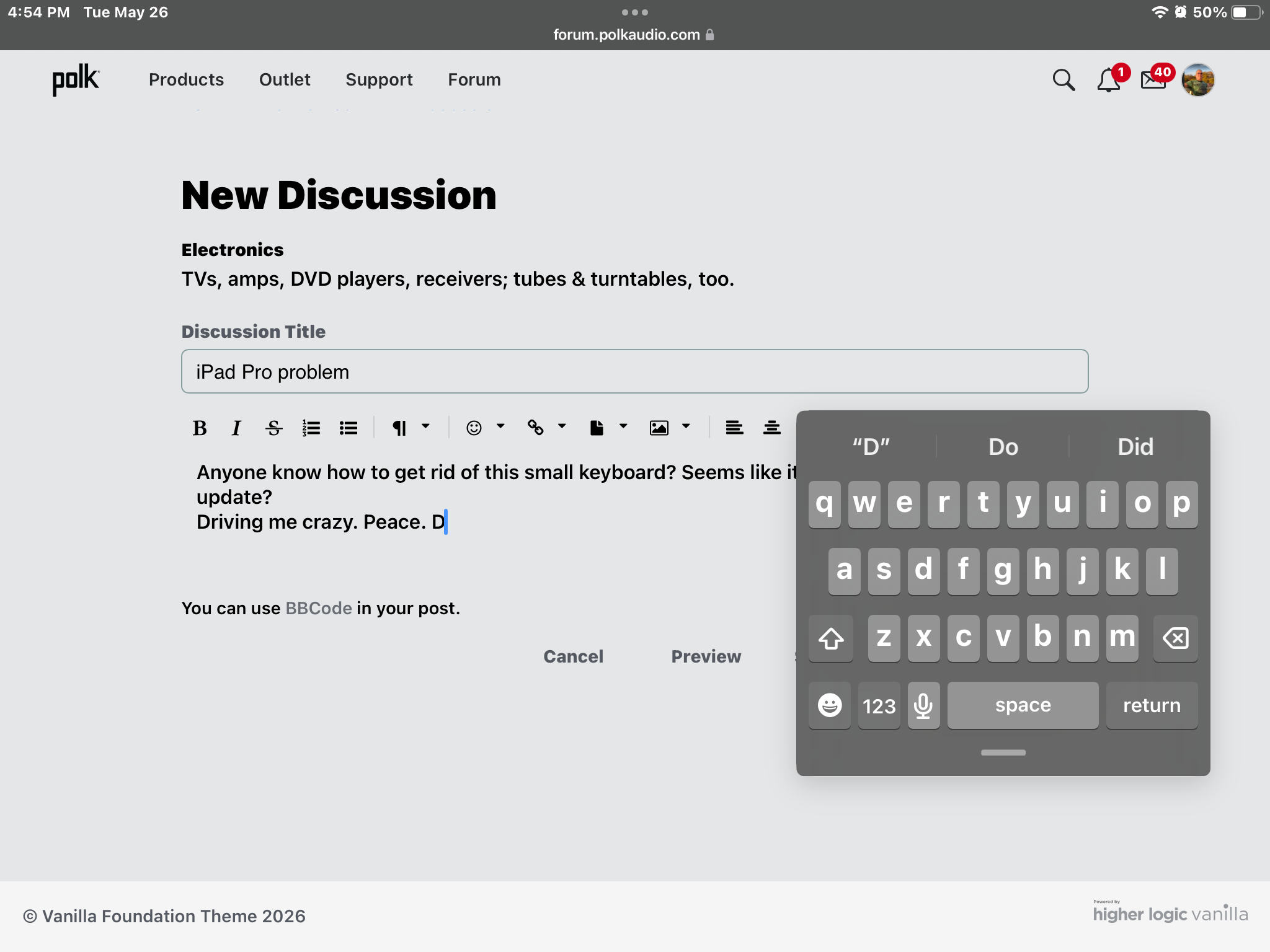Tap the g key
Image resolution: width=1270 pixels, height=952 pixels.
(x=1003, y=571)
